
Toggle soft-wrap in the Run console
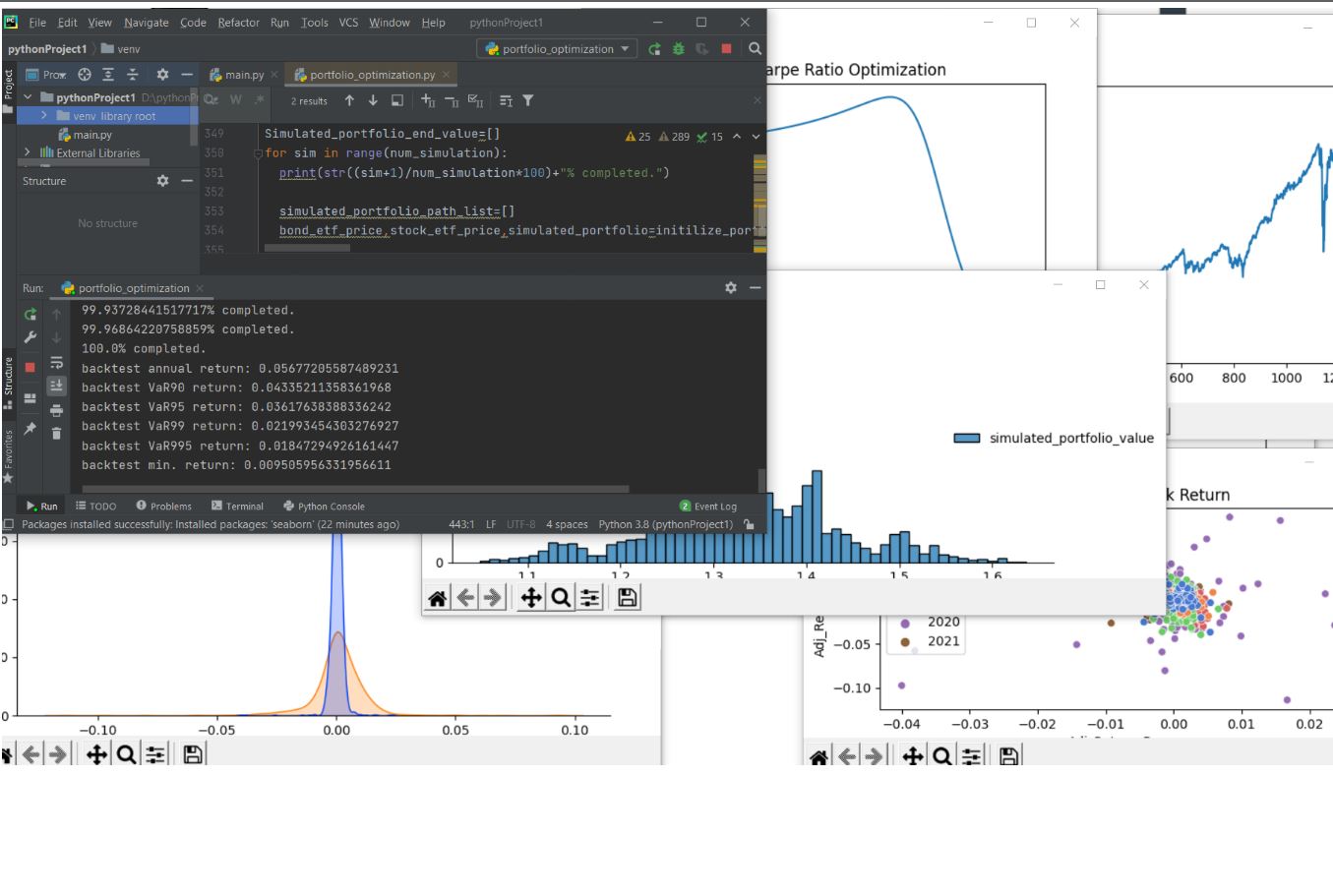pos(56,363)
